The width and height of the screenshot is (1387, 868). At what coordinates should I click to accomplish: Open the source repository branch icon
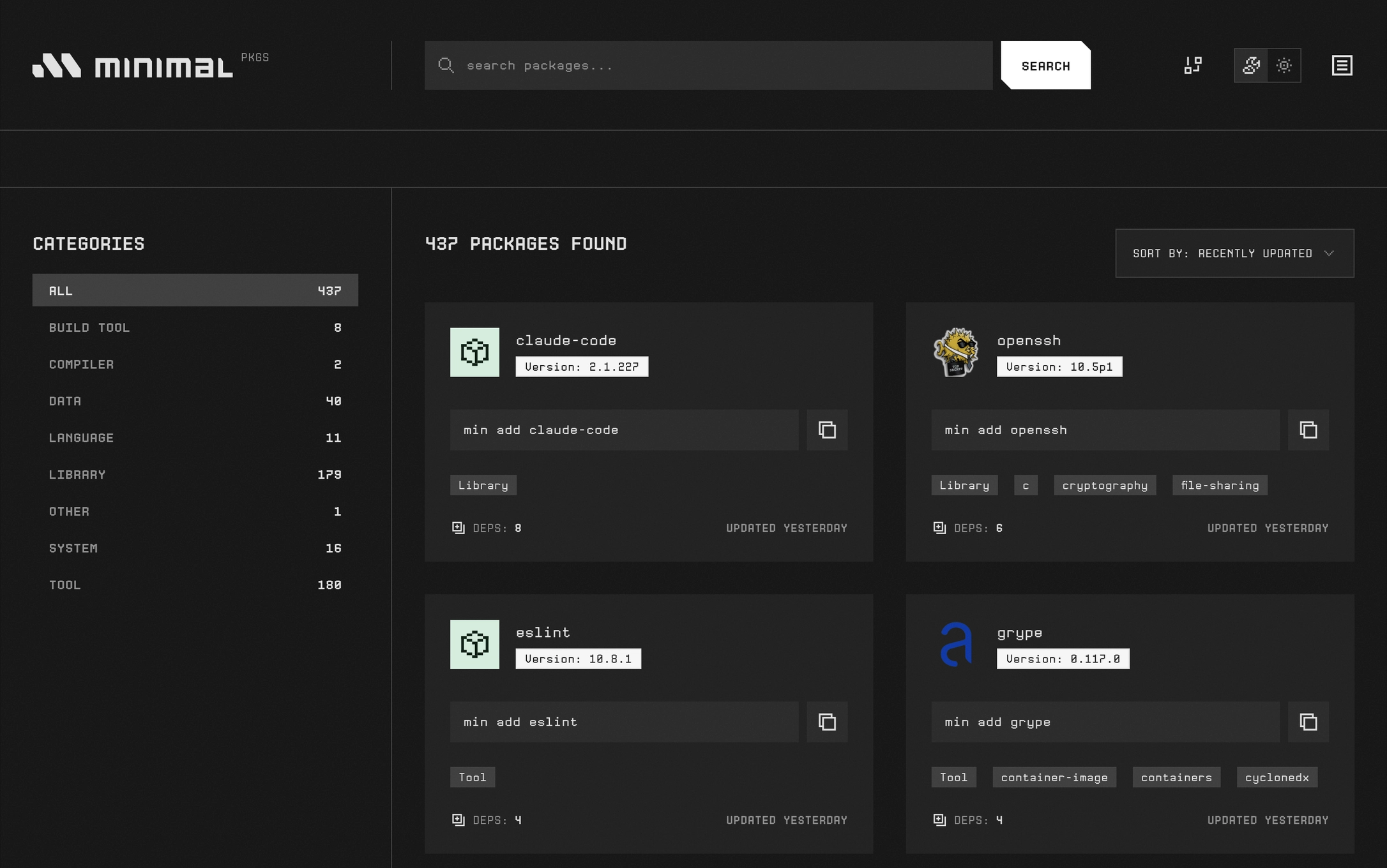pyautogui.click(x=1193, y=65)
